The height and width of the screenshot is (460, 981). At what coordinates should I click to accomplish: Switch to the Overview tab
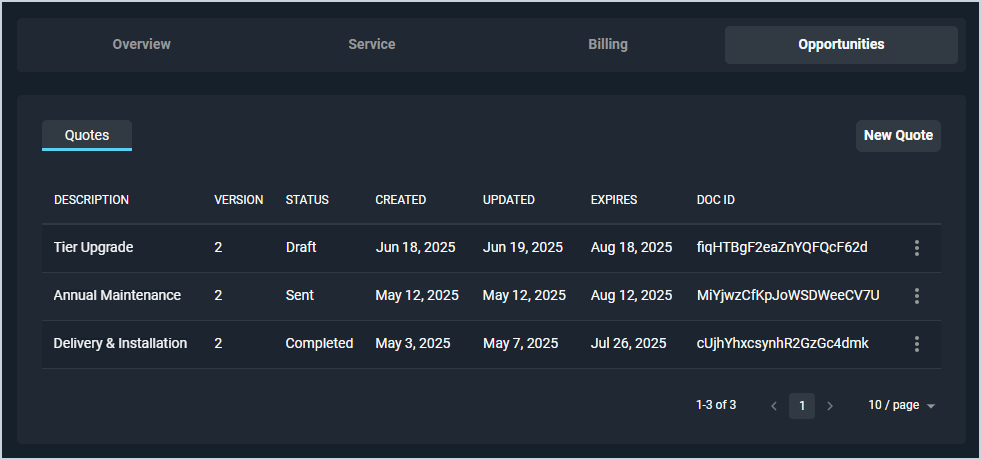tap(141, 45)
